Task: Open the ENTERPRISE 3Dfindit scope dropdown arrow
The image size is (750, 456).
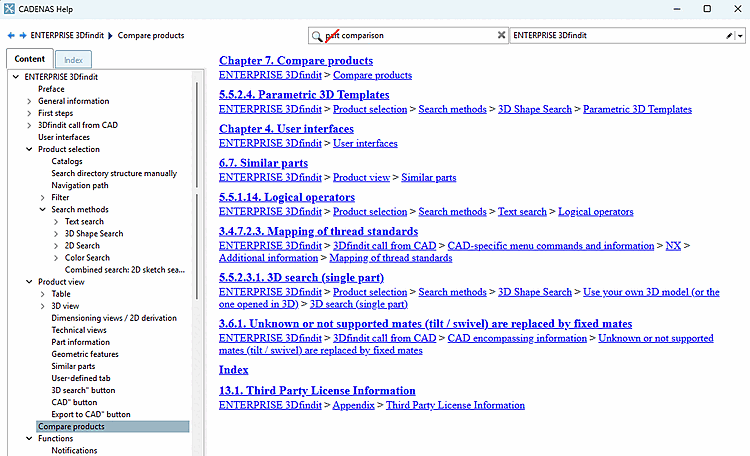Action: click(x=740, y=36)
